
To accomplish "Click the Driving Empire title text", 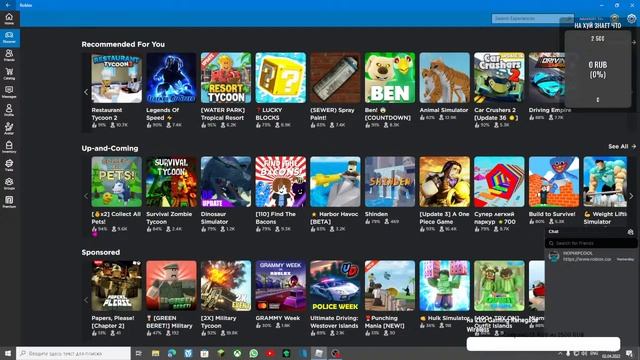I will click(x=550, y=110).
